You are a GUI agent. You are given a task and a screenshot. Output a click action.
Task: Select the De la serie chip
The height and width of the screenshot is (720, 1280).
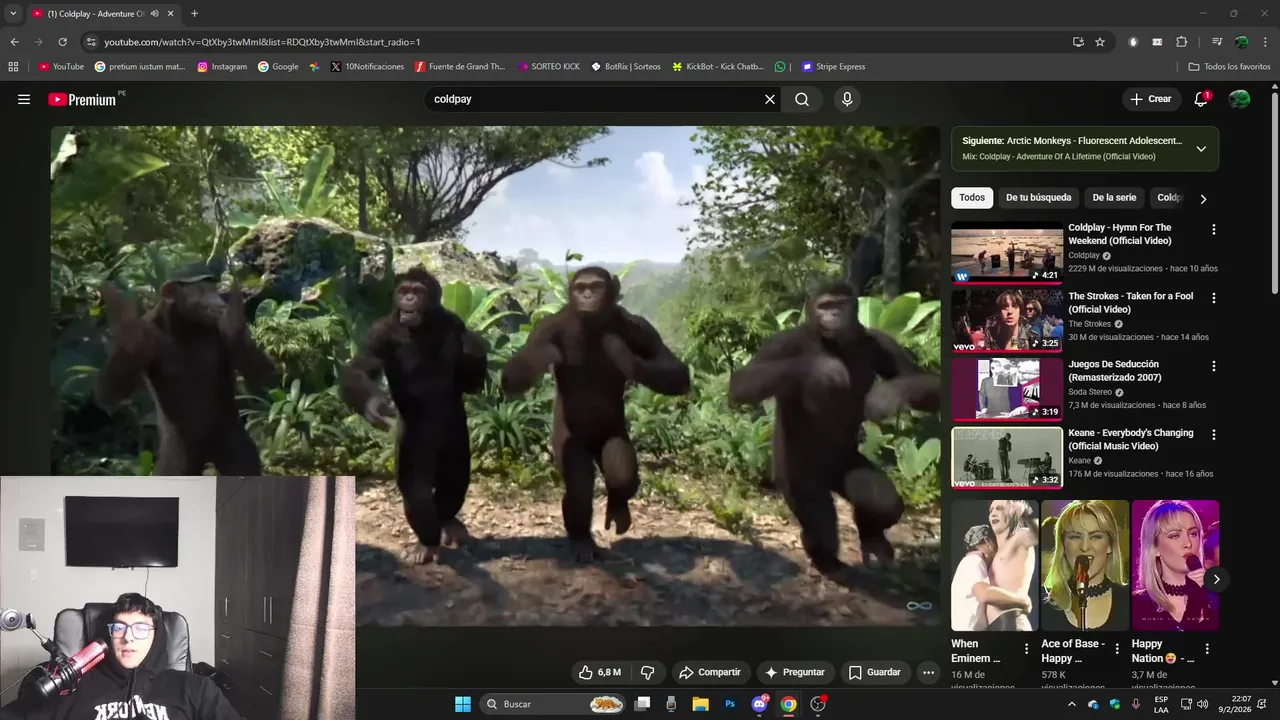click(1114, 198)
